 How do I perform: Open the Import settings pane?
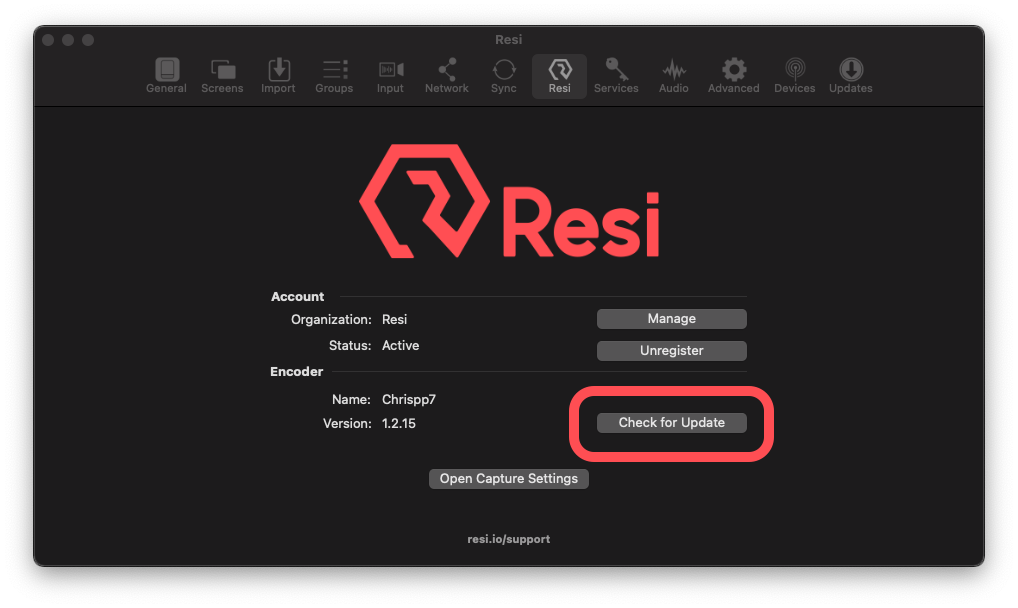click(278, 75)
